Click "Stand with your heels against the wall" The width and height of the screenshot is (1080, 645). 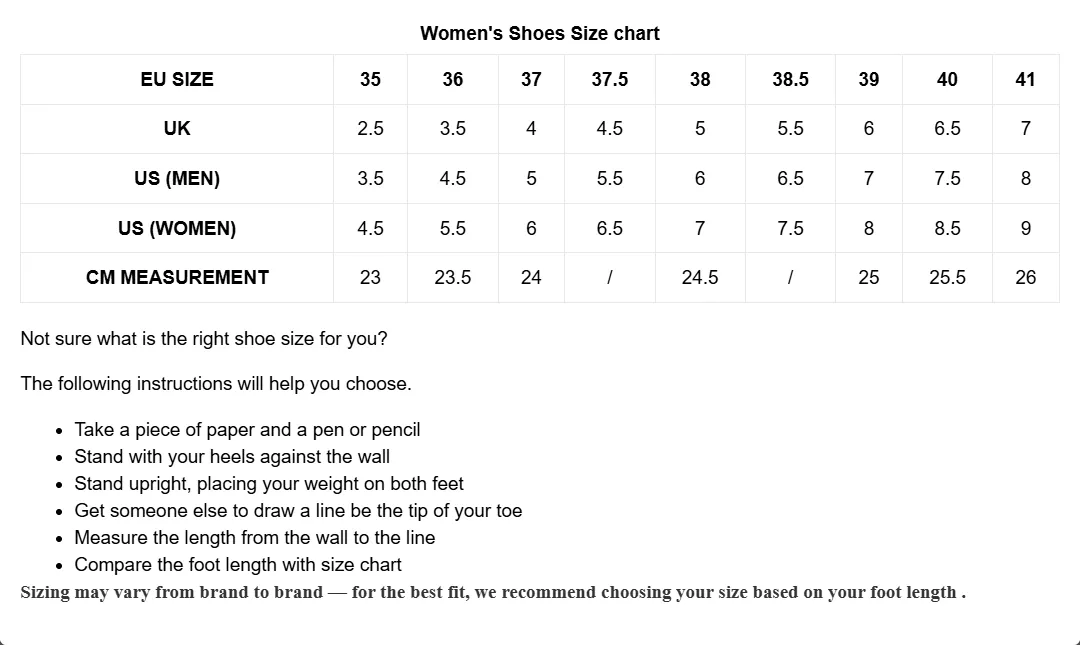[x=232, y=456]
